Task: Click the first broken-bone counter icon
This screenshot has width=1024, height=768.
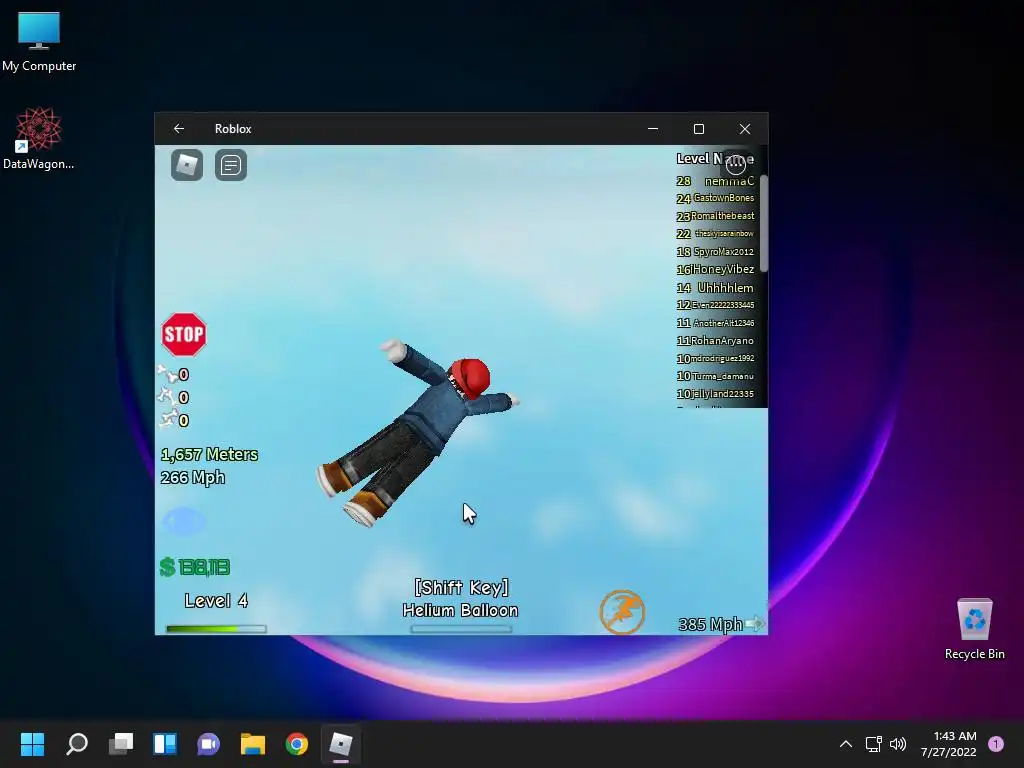Action: [x=167, y=374]
